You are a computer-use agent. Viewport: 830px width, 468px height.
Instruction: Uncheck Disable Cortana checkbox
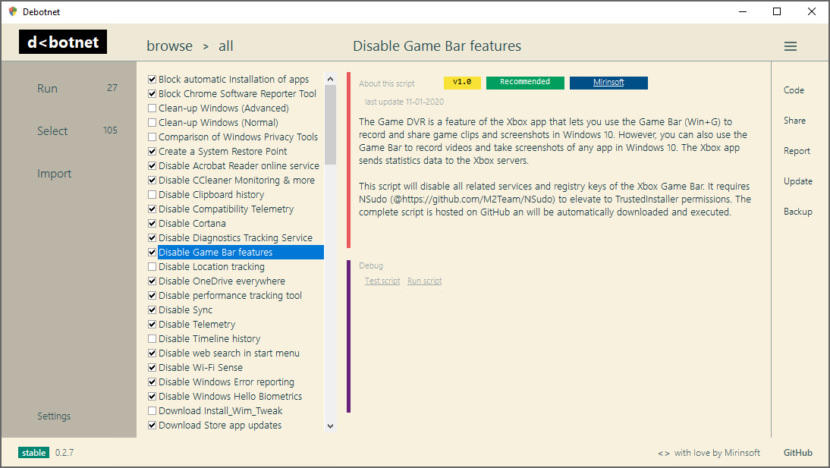tap(152, 224)
